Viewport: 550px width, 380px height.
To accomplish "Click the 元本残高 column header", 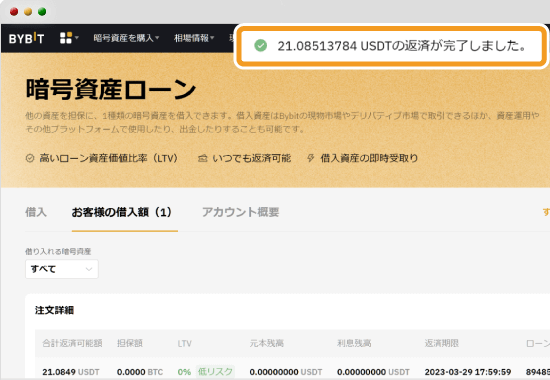I will [x=267, y=343].
